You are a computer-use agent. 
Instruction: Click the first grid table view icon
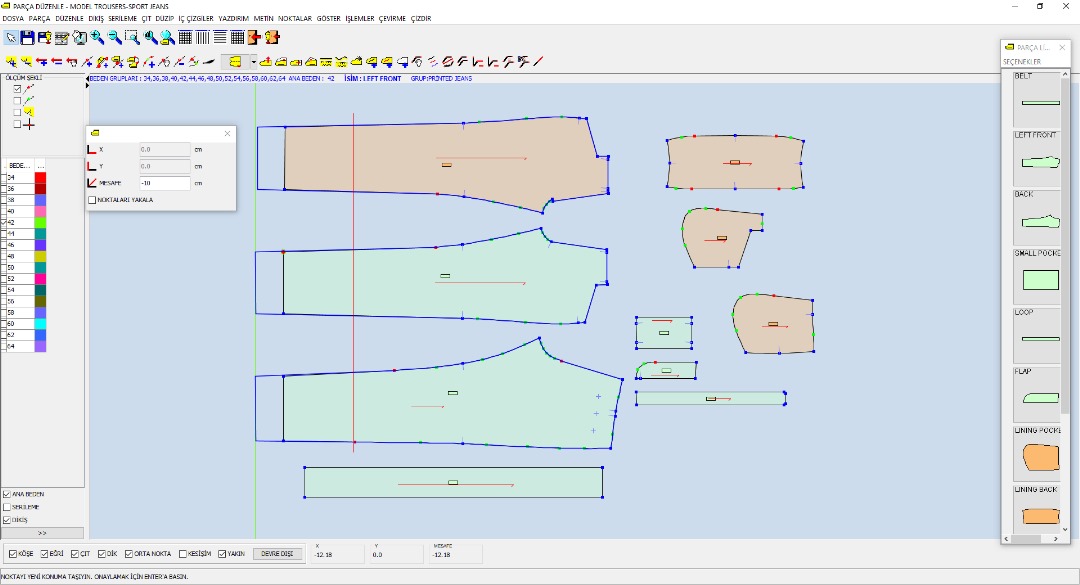point(185,38)
